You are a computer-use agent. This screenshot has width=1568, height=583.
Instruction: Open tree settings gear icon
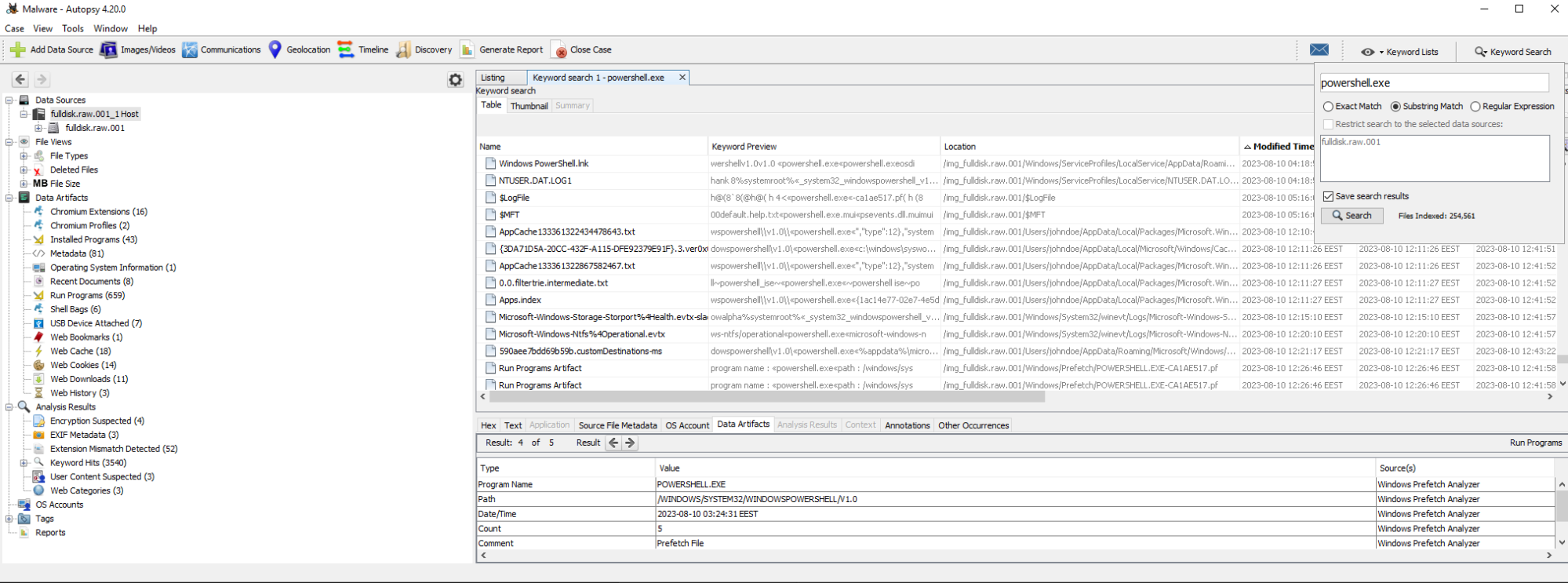pyautogui.click(x=455, y=79)
